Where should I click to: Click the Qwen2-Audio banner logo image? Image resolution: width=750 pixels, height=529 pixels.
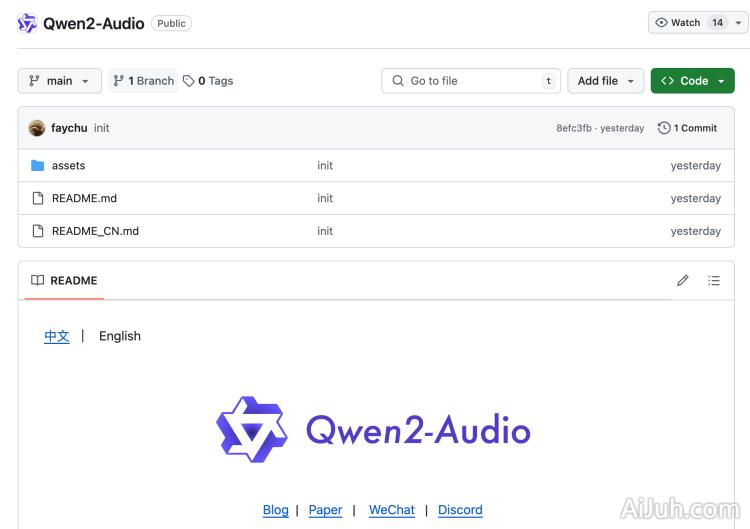click(x=373, y=430)
